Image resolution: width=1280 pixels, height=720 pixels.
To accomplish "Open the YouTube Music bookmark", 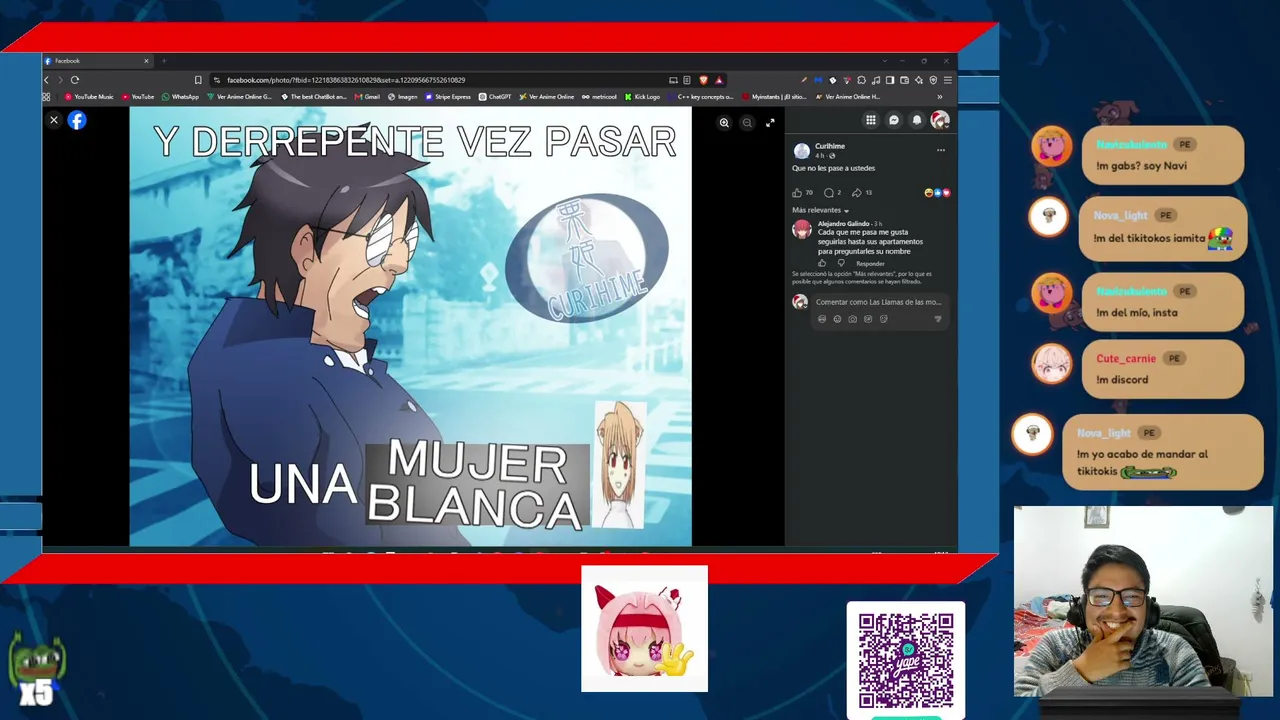I will 89,97.
